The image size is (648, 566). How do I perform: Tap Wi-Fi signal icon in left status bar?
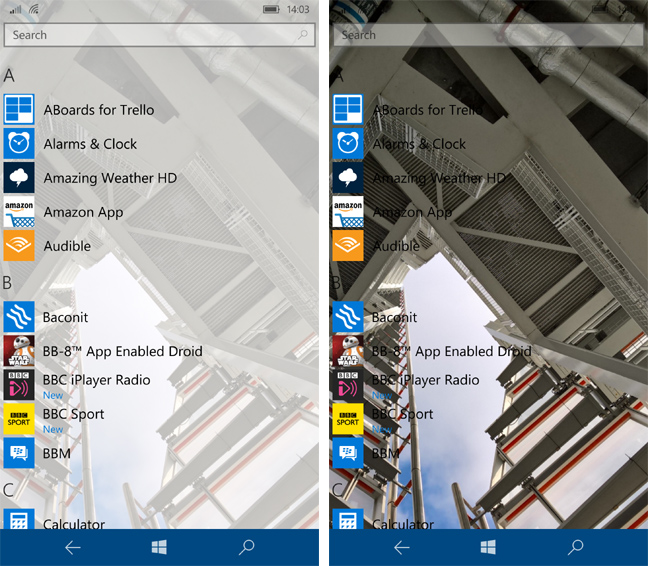pos(34,9)
